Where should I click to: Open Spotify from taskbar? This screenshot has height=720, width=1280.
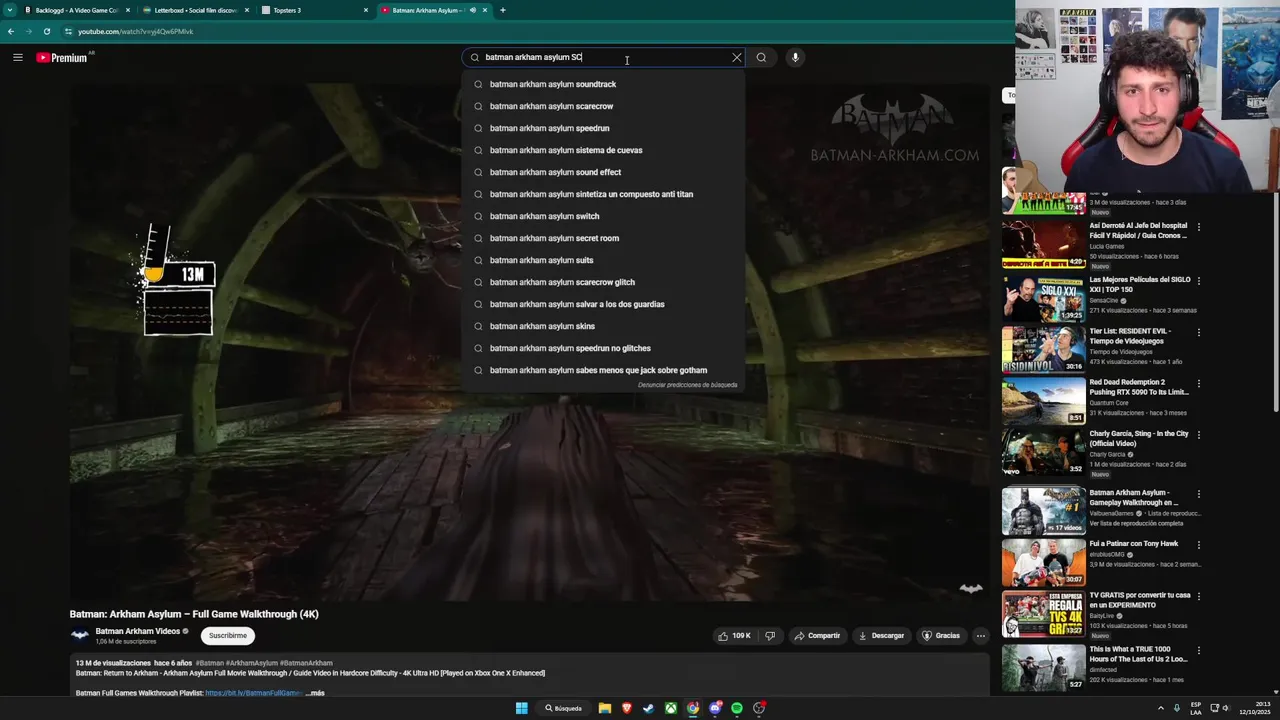pos(737,708)
